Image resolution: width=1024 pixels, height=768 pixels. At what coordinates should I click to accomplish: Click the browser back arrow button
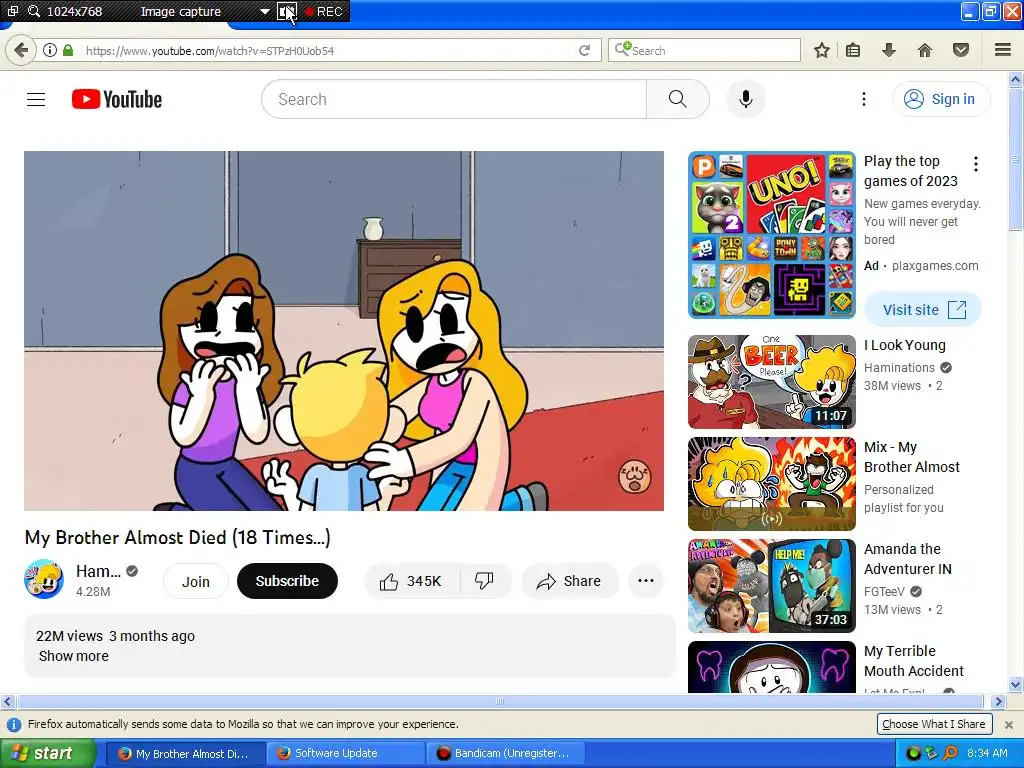click(21, 50)
